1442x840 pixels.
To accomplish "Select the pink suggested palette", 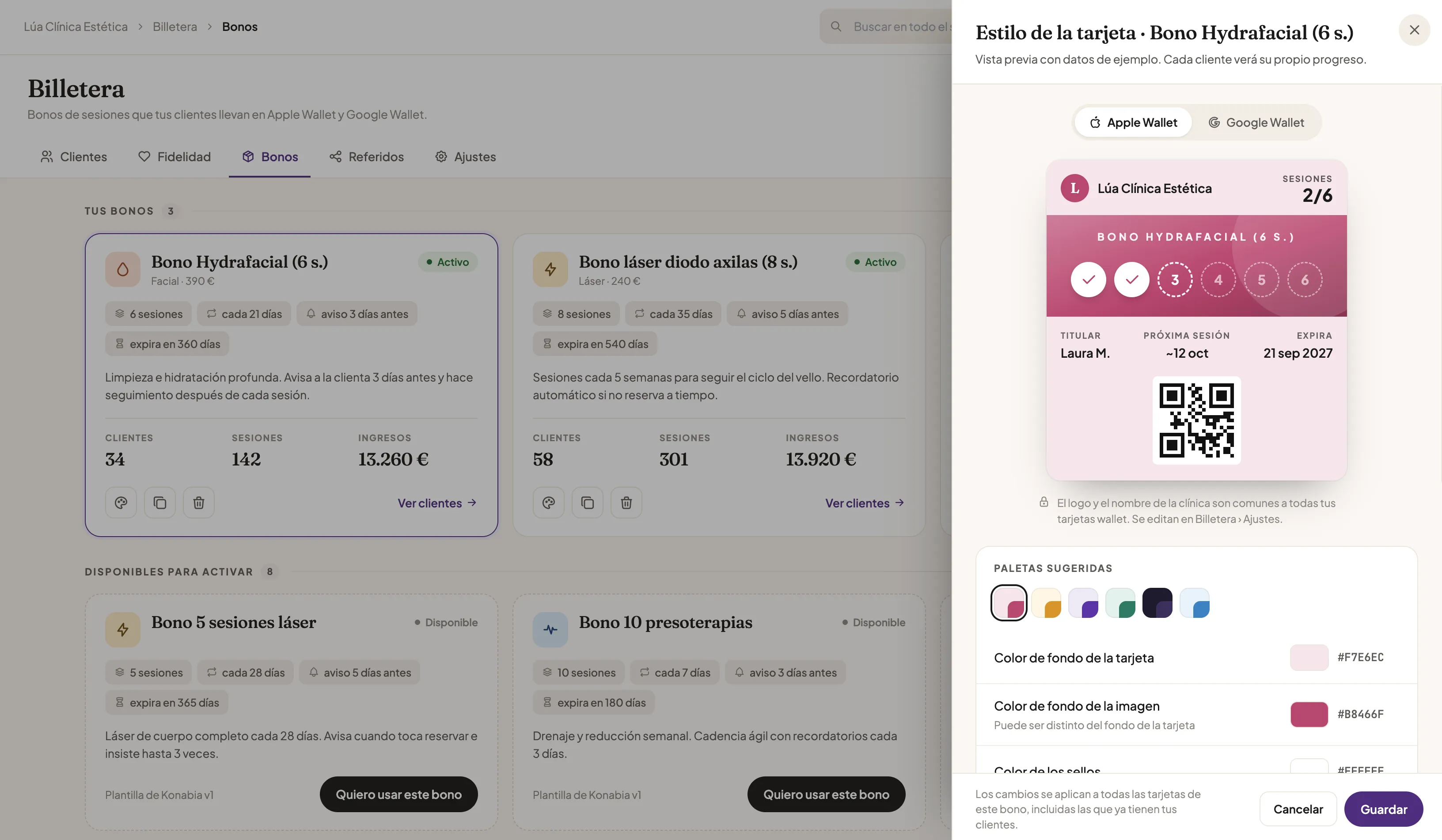I will (x=1009, y=602).
